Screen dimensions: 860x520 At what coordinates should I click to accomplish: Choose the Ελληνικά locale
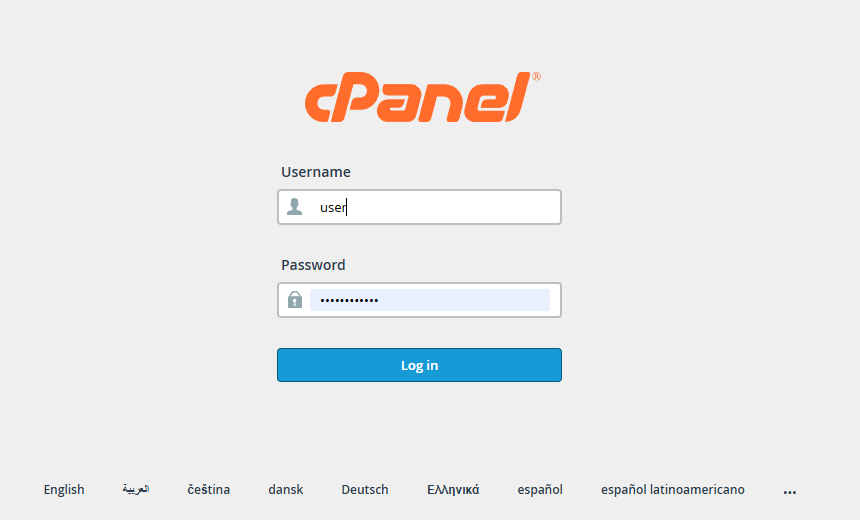point(453,490)
